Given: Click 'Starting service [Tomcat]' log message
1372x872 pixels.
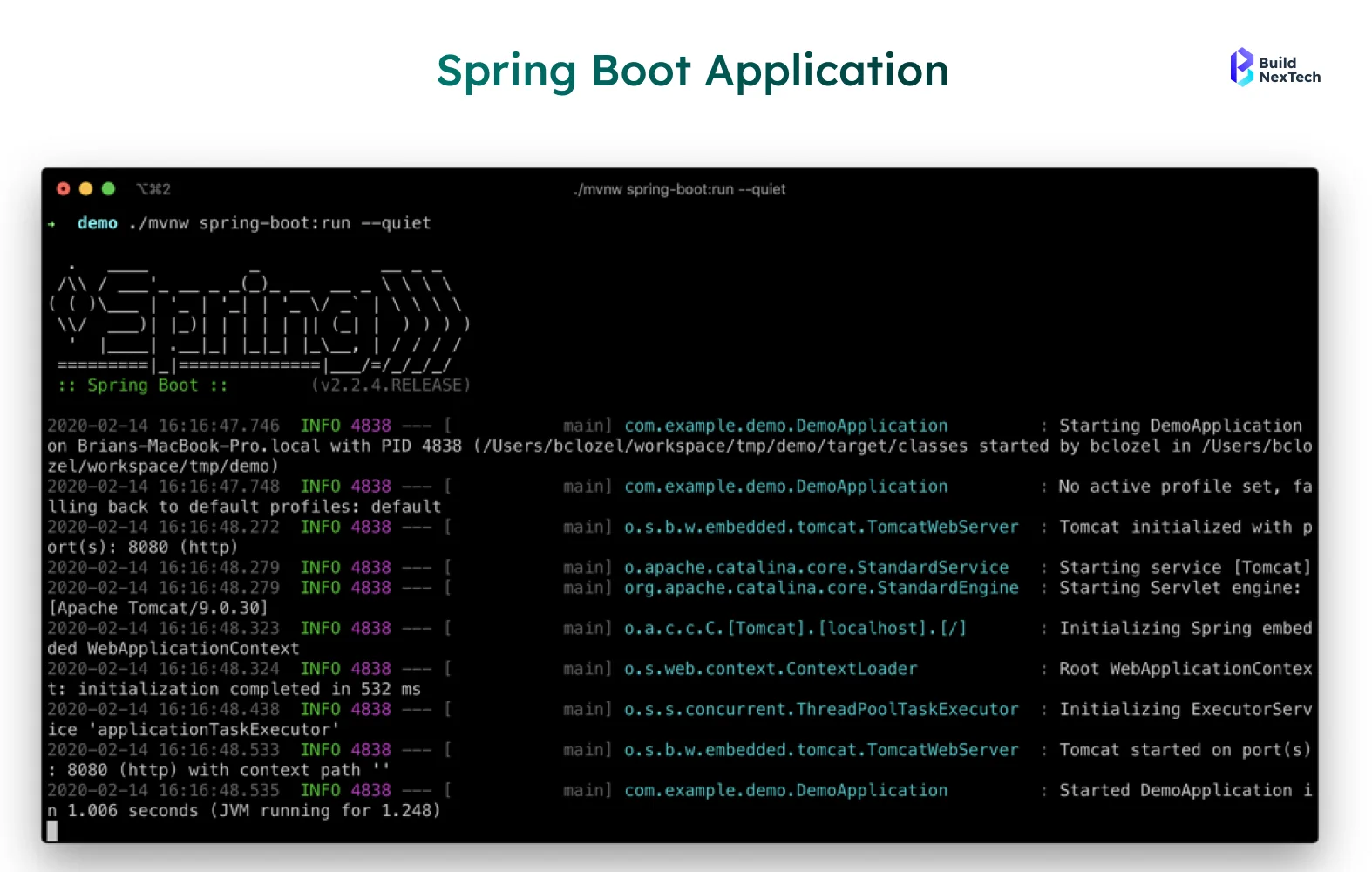Looking at the screenshot, I should tap(1185, 568).
